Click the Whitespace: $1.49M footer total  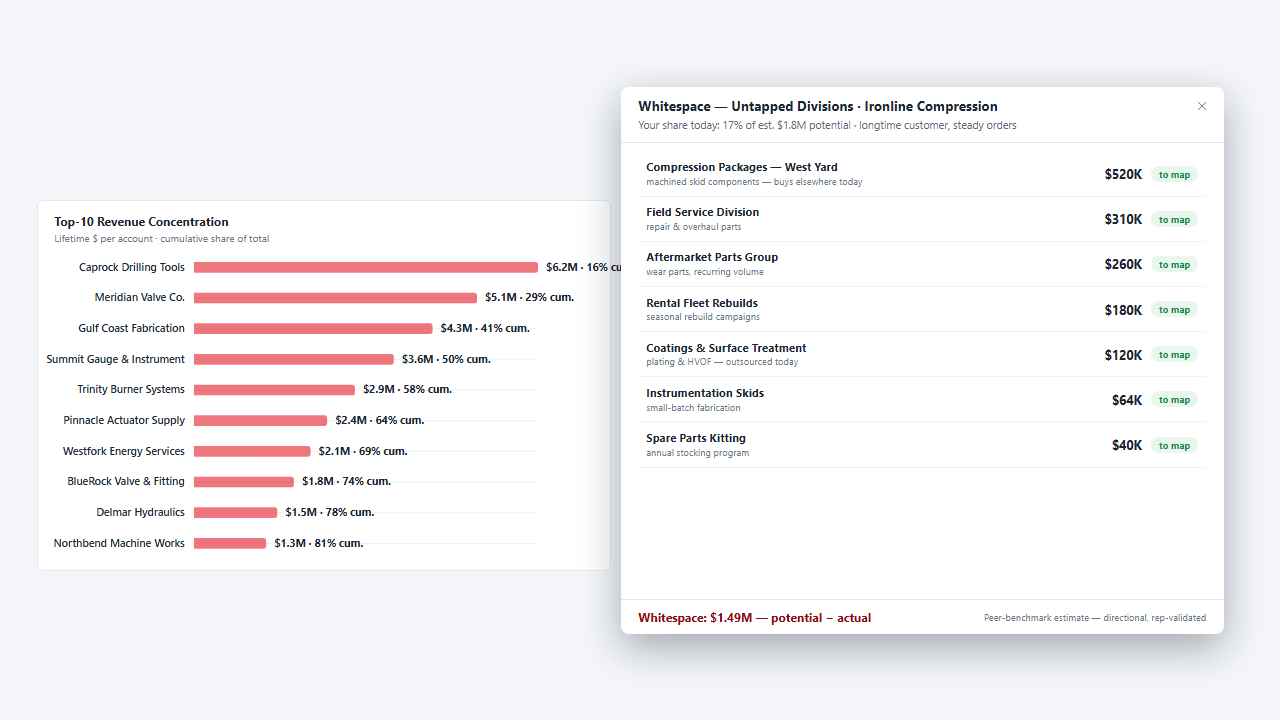point(754,618)
